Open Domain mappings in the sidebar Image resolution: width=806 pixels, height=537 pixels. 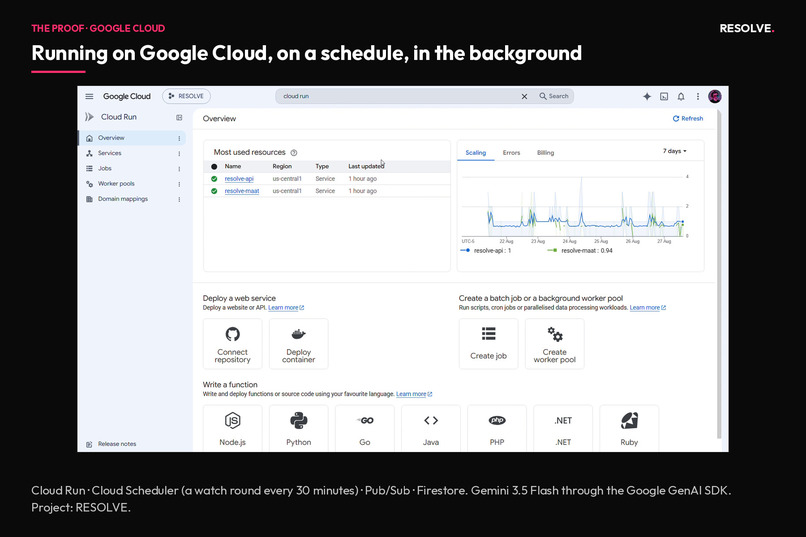coord(122,199)
